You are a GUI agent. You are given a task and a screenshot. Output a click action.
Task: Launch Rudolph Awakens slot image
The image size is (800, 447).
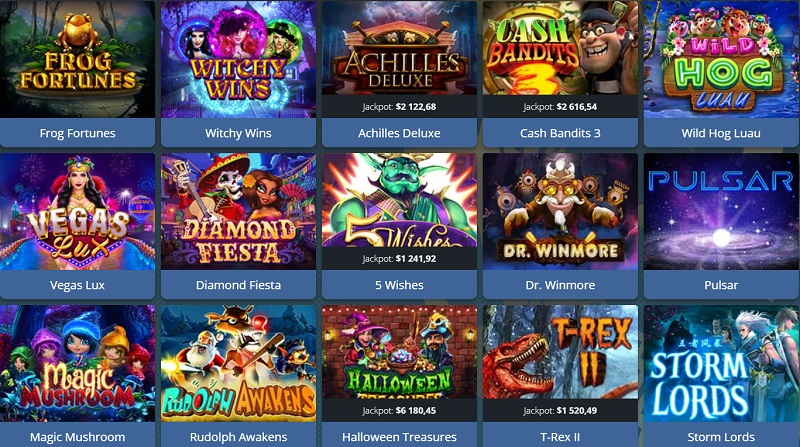pos(238,363)
